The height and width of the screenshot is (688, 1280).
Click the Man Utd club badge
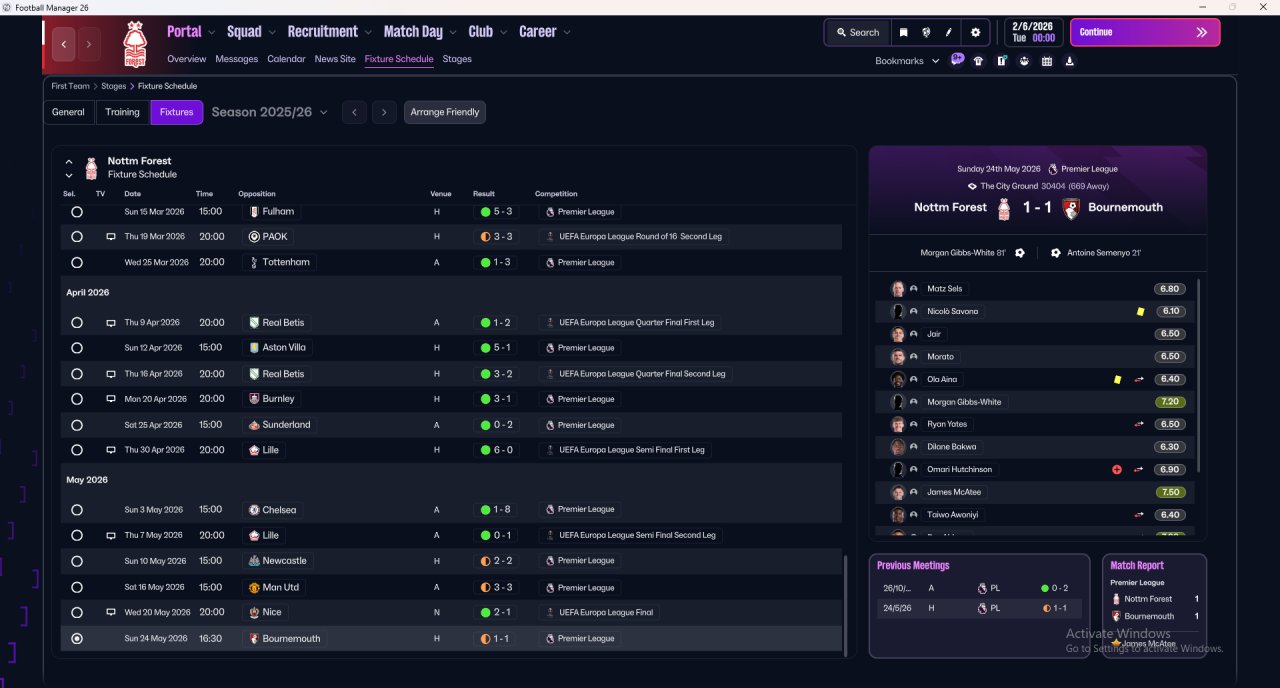click(x=254, y=587)
